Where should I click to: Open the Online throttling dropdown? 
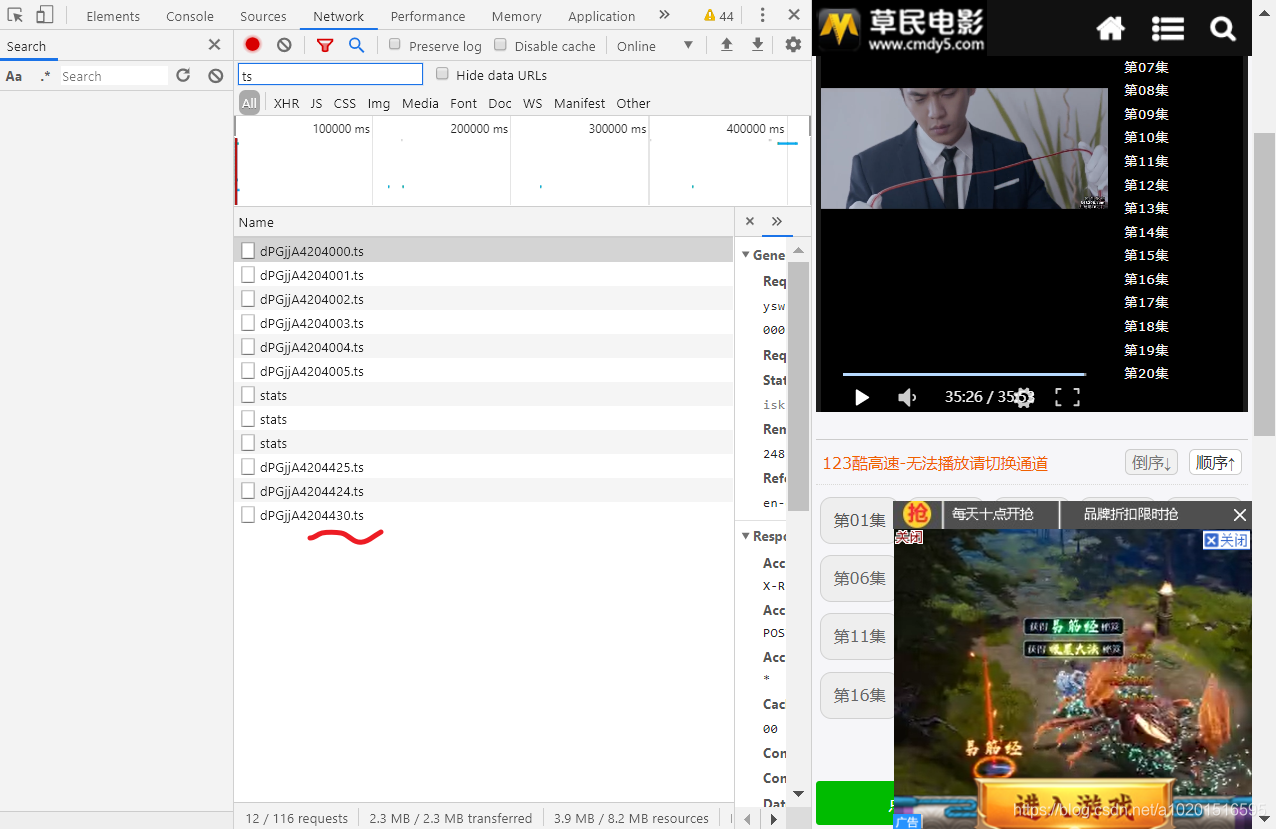pos(655,46)
